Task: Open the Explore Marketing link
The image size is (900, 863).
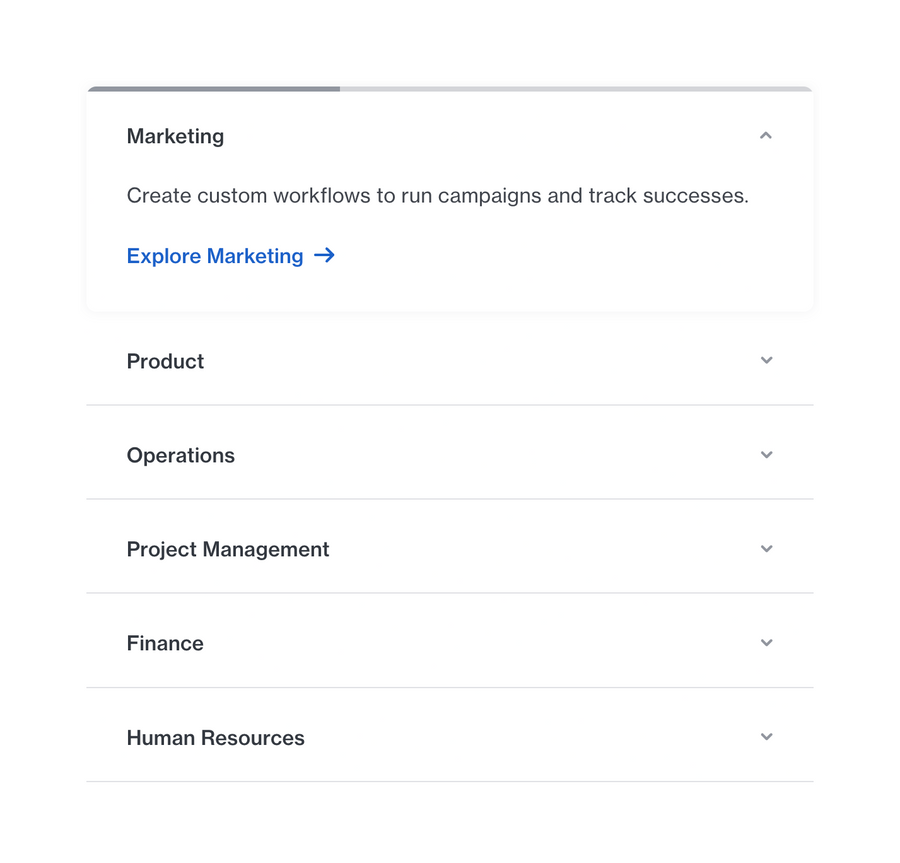Action: tap(215, 256)
